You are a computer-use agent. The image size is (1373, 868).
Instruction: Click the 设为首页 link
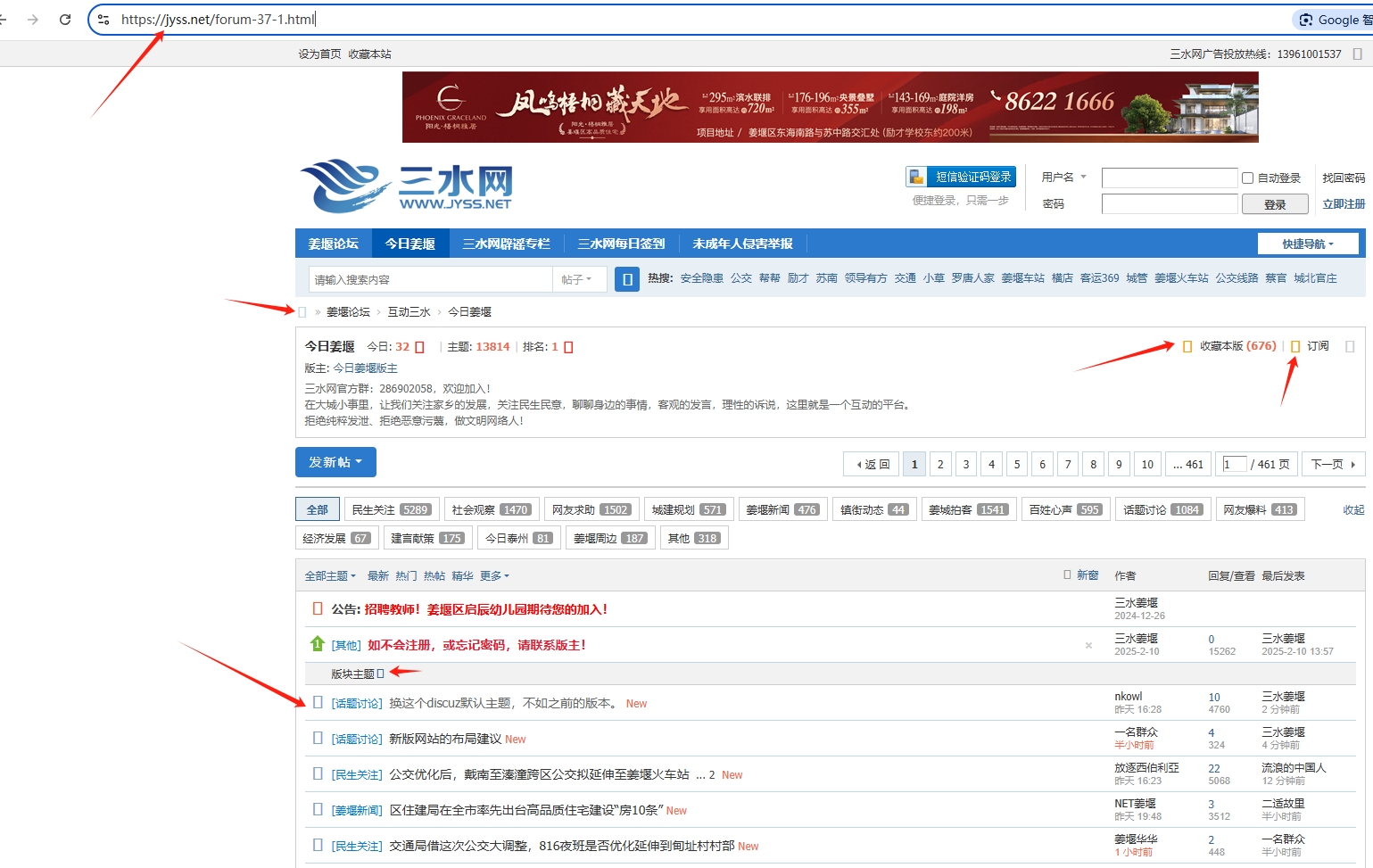click(319, 54)
